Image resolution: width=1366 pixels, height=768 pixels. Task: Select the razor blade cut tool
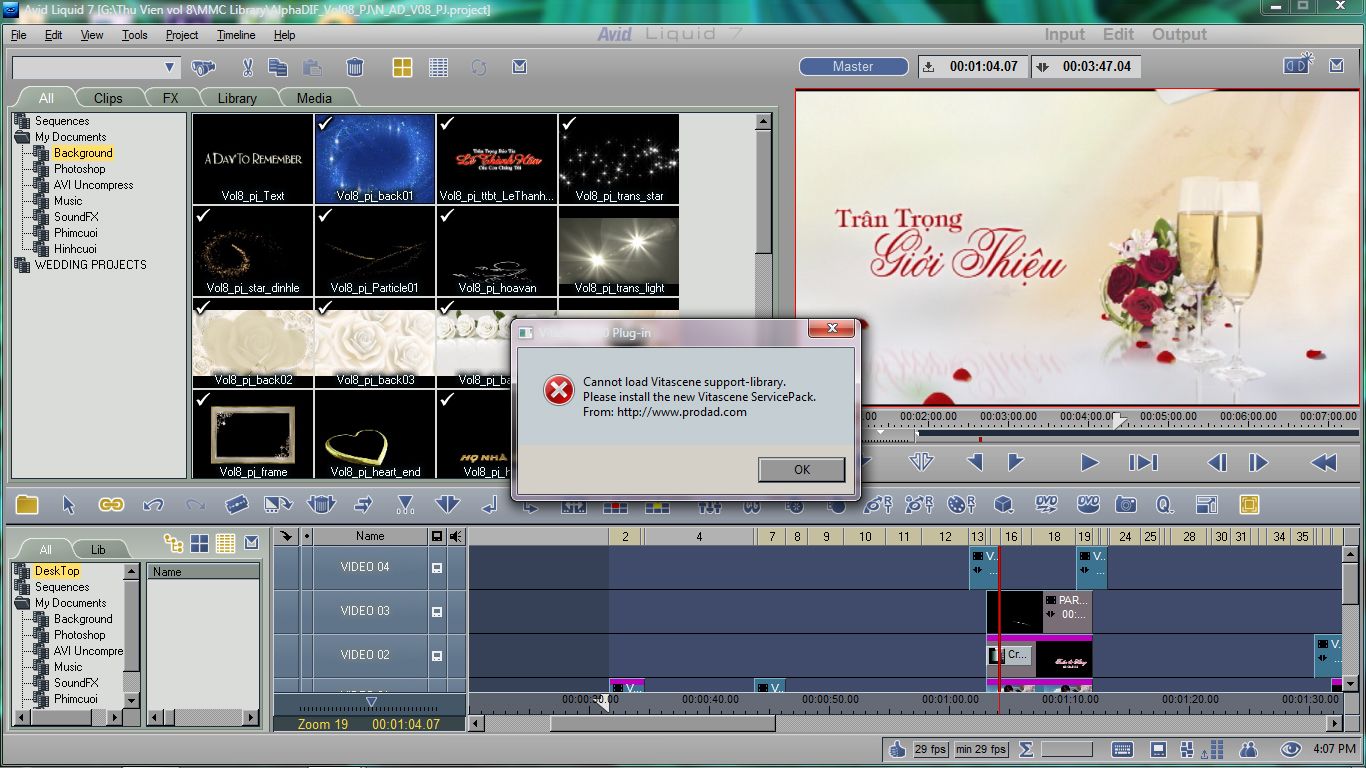[x=237, y=505]
